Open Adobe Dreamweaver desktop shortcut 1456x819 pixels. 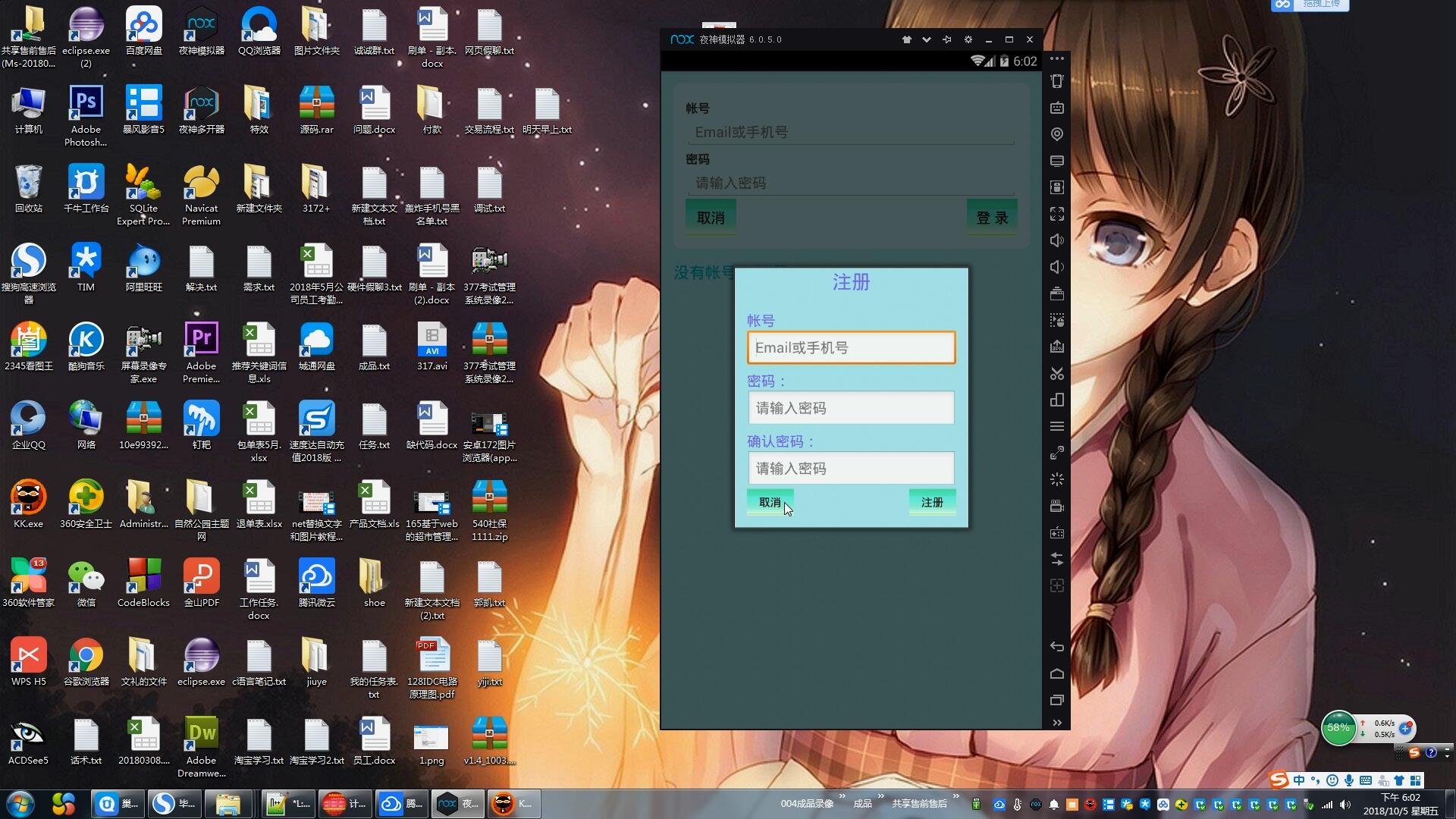(201, 746)
